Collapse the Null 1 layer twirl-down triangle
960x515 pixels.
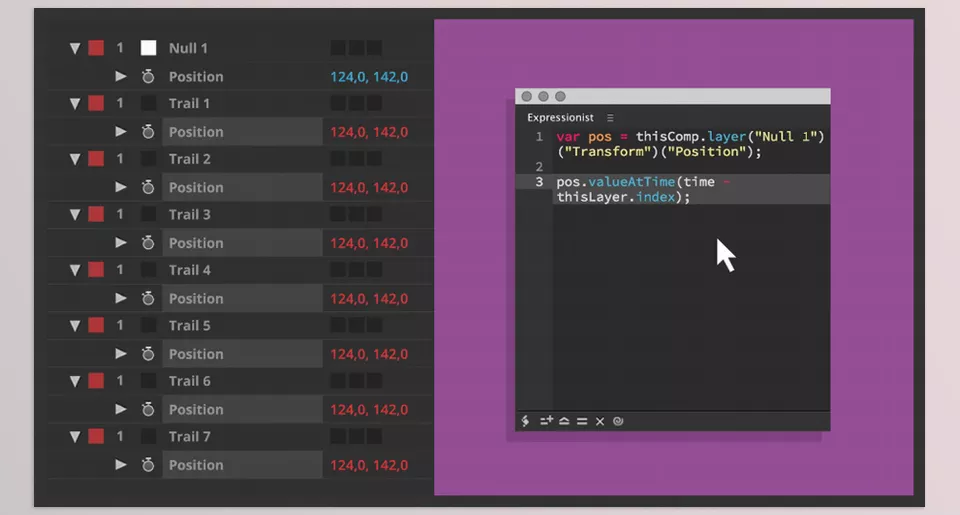[75, 48]
